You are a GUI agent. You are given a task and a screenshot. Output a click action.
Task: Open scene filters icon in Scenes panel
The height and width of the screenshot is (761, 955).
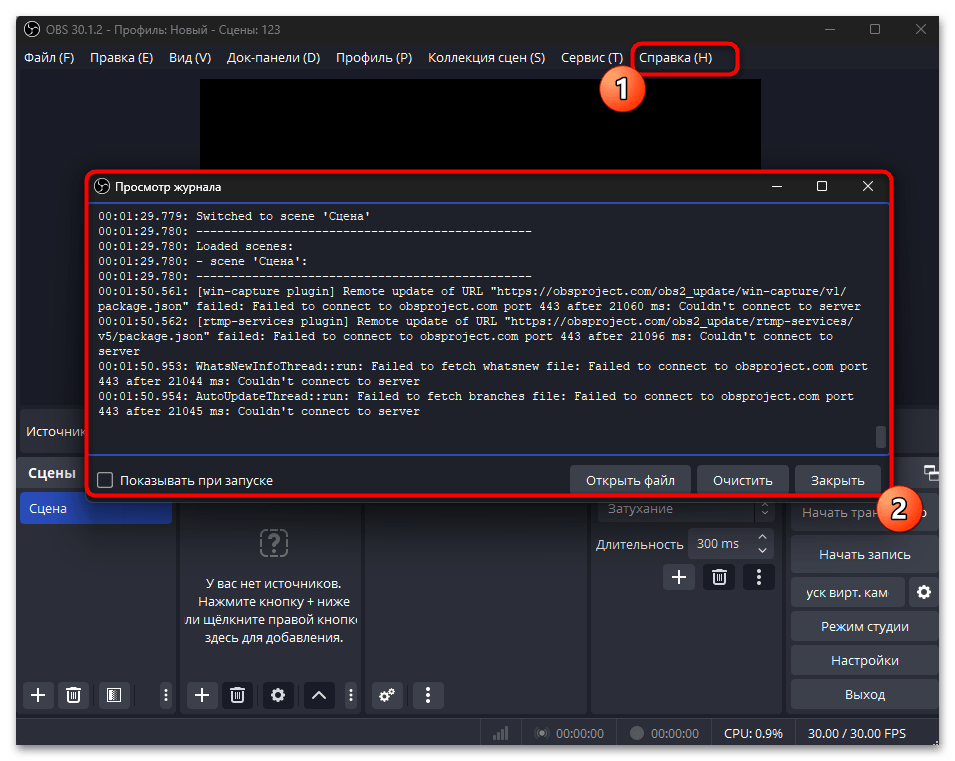[x=114, y=695]
